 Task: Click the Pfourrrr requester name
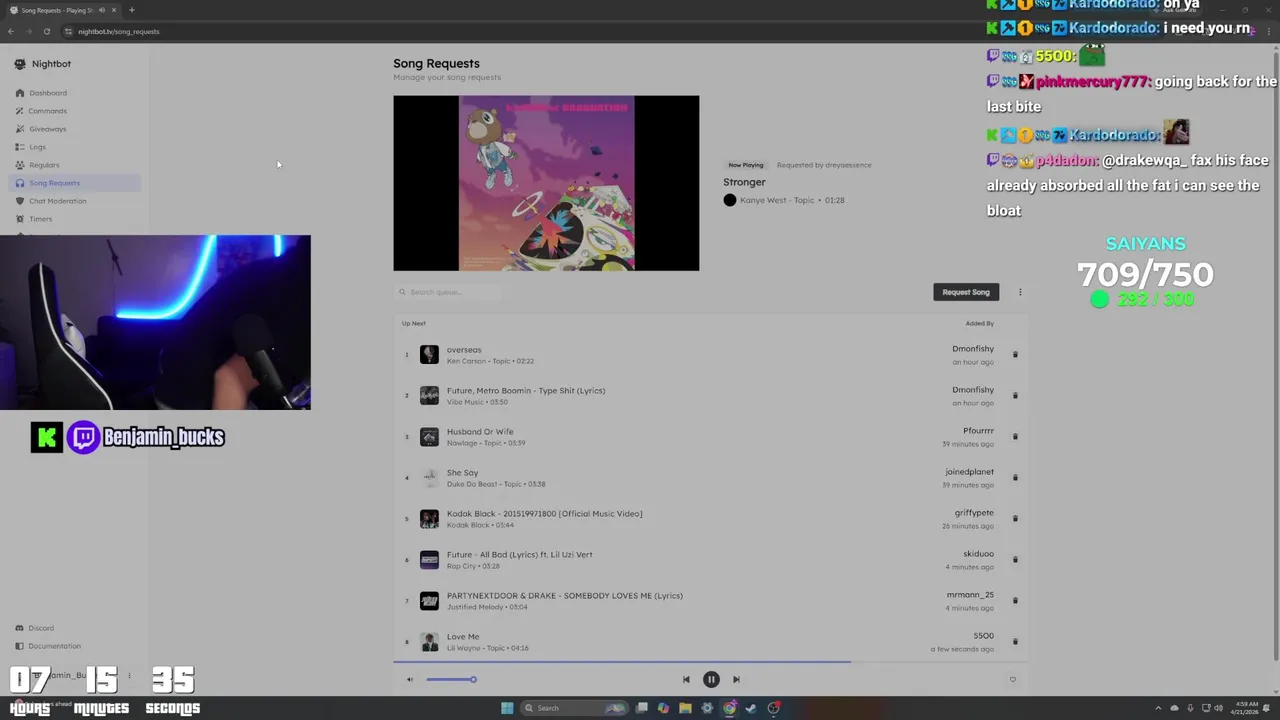click(978, 431)
